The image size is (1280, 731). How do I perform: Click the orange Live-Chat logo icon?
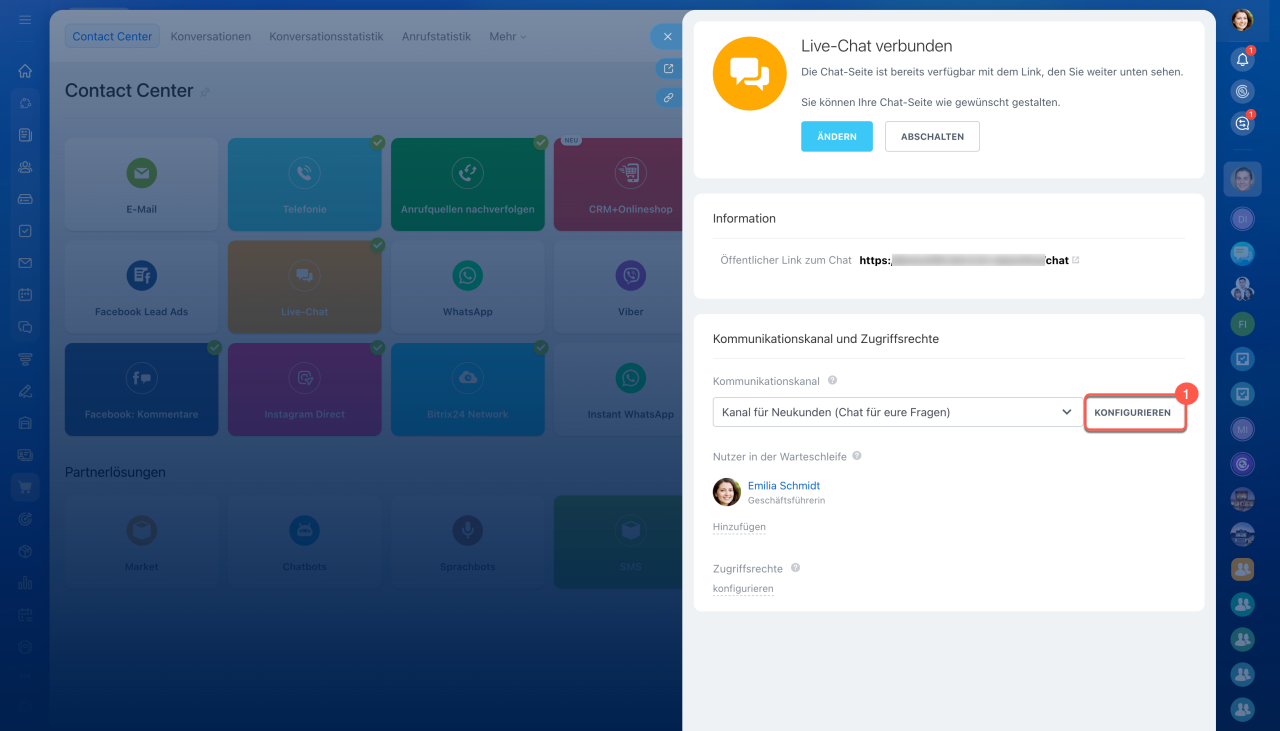click(749, 73)
